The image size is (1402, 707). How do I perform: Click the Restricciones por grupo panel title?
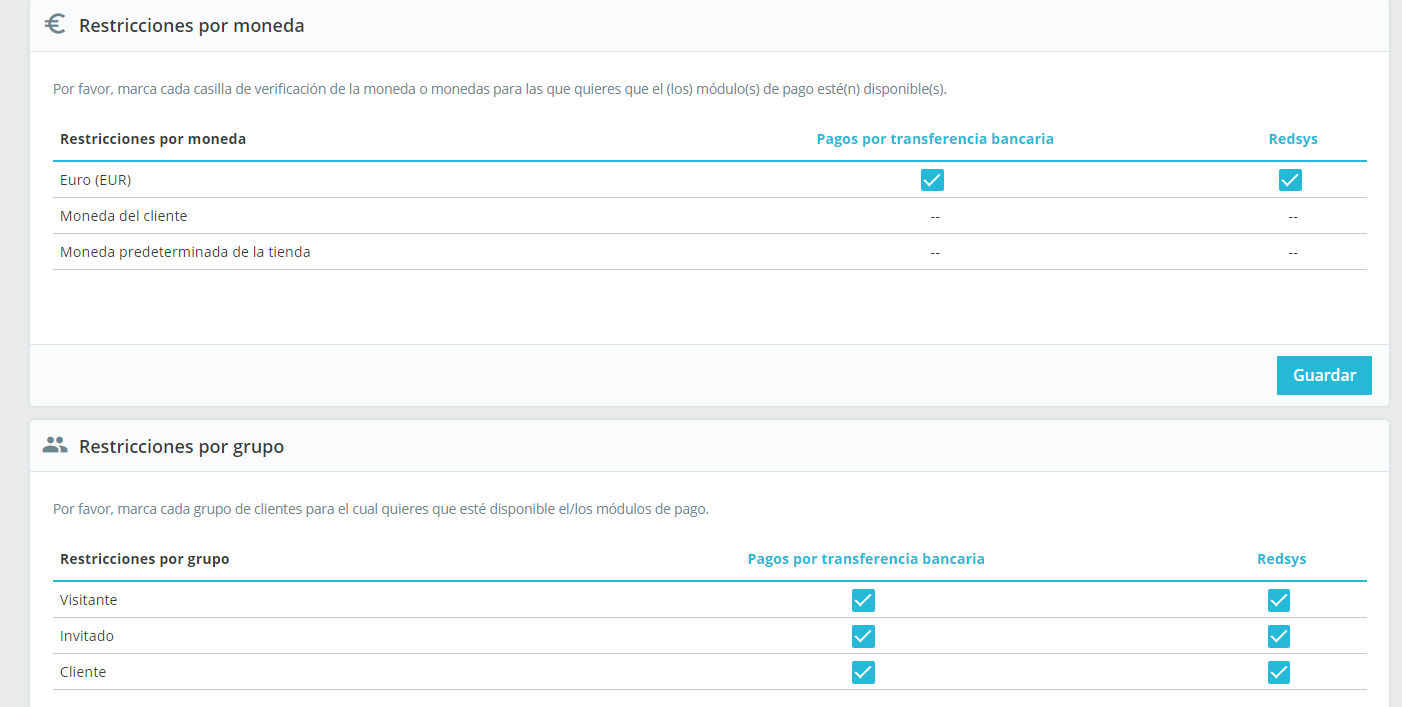point(181,446)
